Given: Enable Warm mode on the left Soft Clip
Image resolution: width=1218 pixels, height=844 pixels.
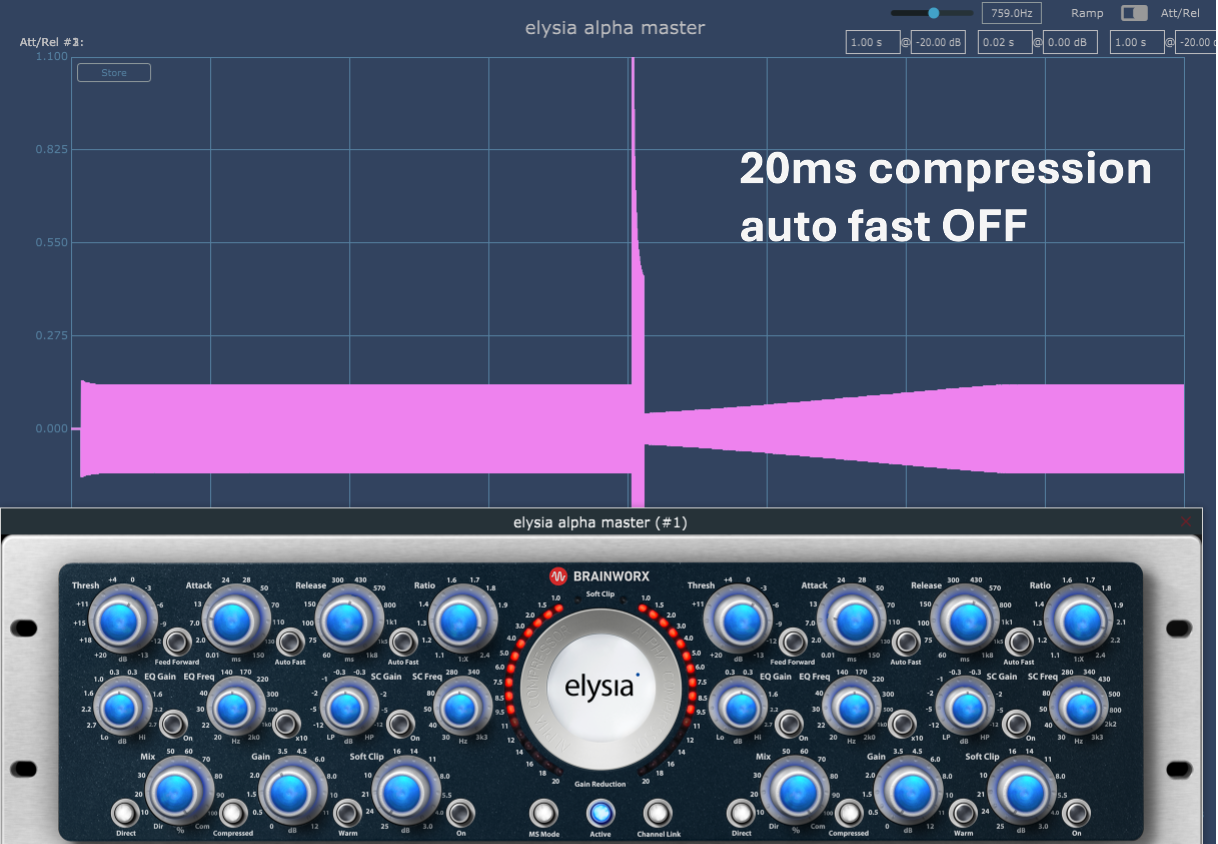Looking at the screenshot, I should click(347, 813).
